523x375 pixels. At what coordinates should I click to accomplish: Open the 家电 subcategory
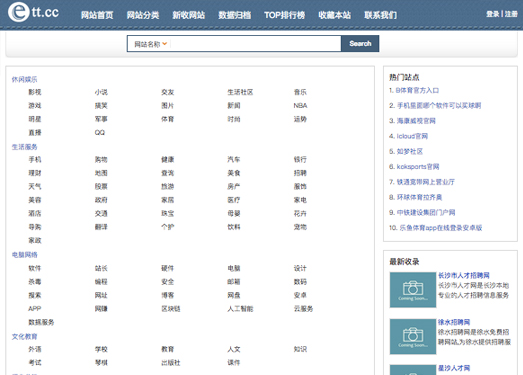tap(300, 200)
